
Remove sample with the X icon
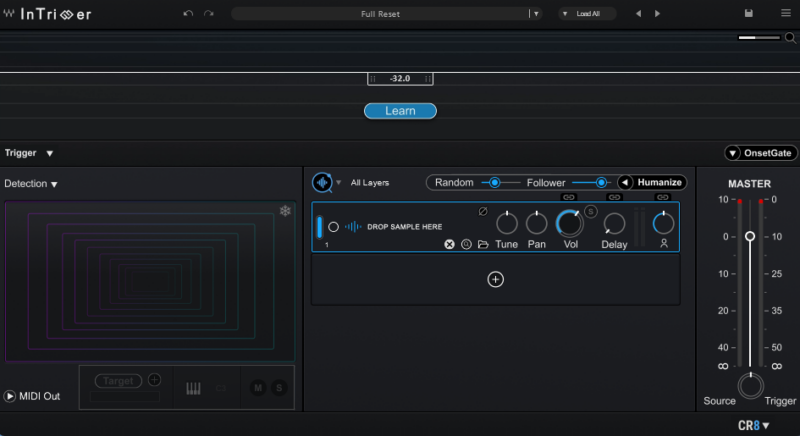(x=450, y=244)
